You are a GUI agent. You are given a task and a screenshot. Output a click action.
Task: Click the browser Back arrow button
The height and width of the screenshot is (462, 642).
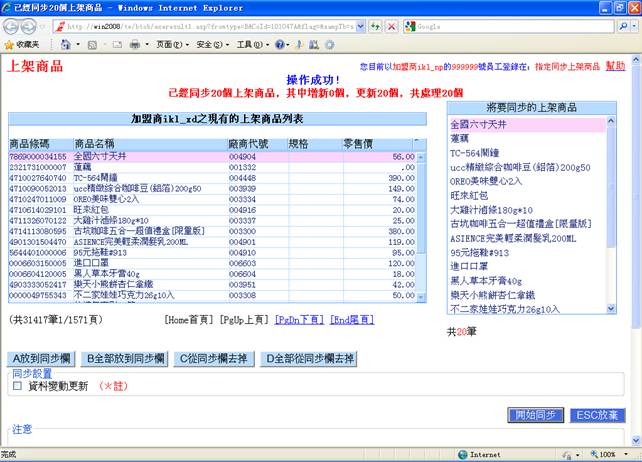13,25
